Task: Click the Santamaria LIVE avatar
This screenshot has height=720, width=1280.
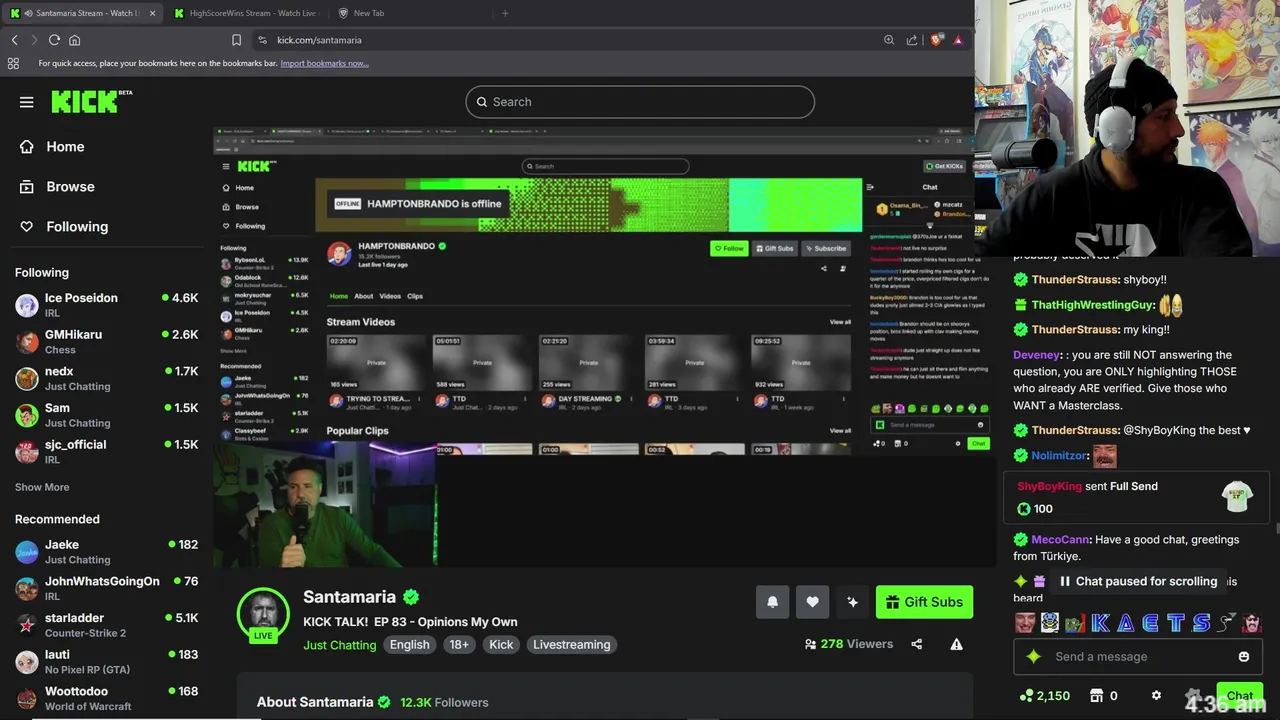Action: point(263,613)
